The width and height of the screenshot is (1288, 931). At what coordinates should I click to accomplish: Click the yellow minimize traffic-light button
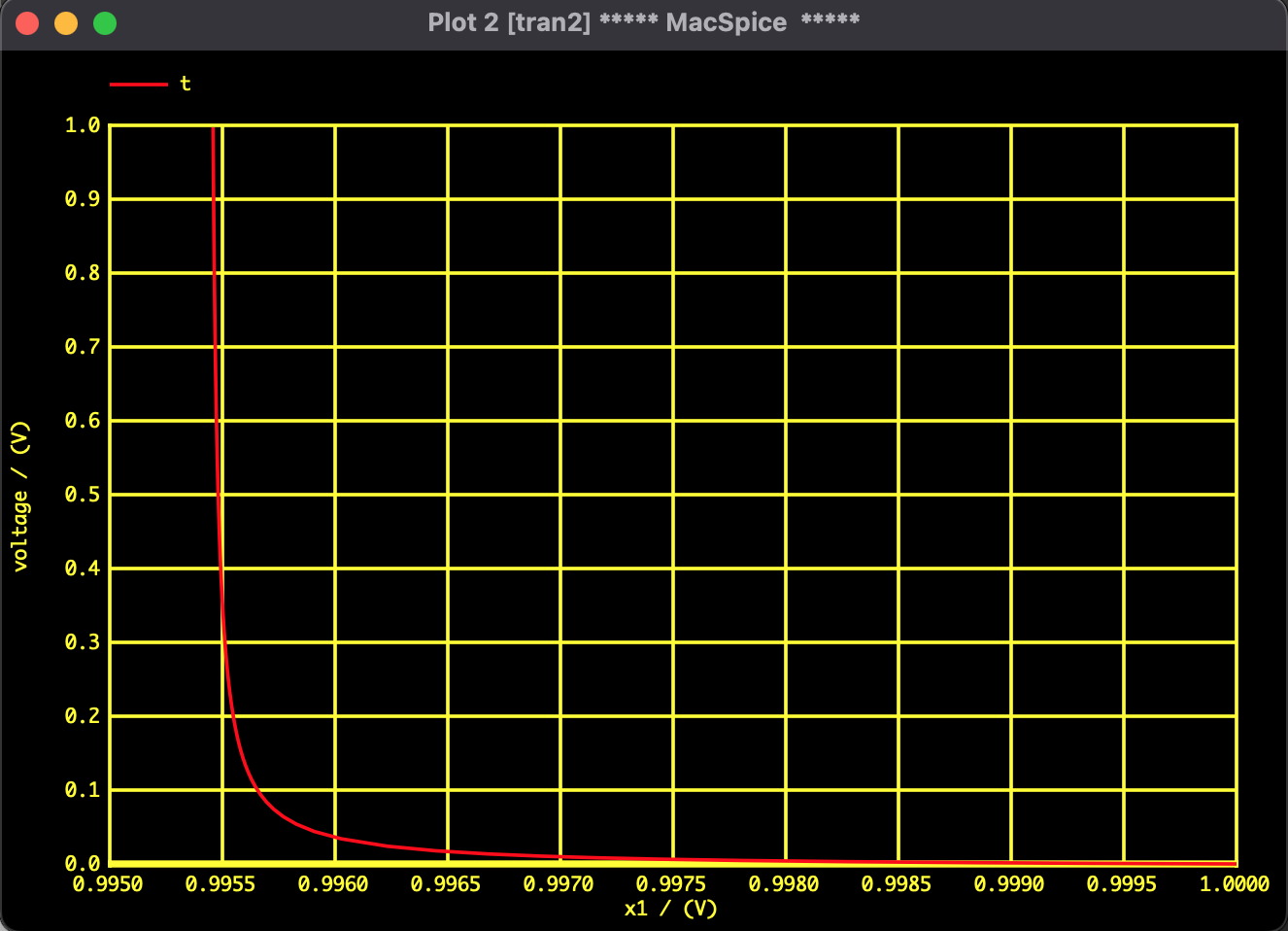pyautogui.click(x=66, y=21)
